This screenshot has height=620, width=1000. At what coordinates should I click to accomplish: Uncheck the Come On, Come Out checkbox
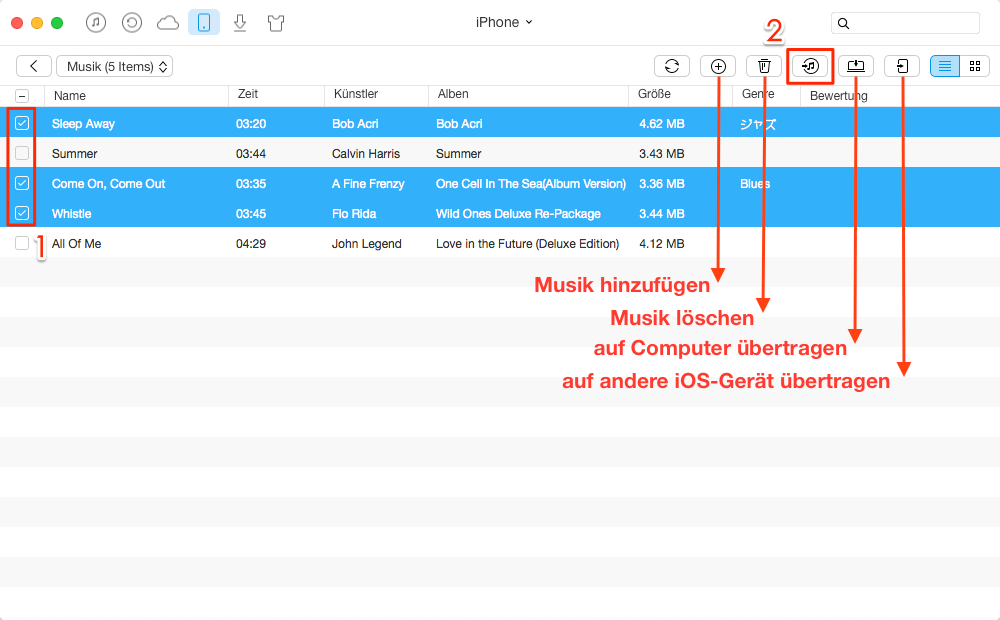click(x=22, y=183)
